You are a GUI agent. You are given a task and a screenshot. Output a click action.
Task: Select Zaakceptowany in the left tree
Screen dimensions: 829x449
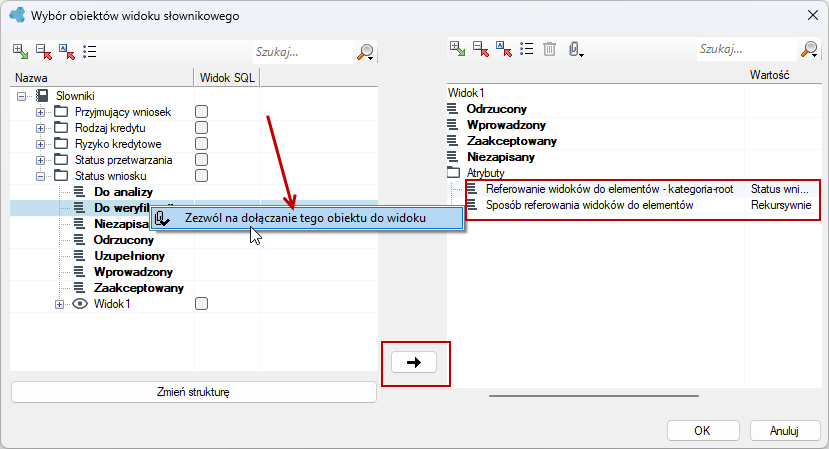coord(139,288)
